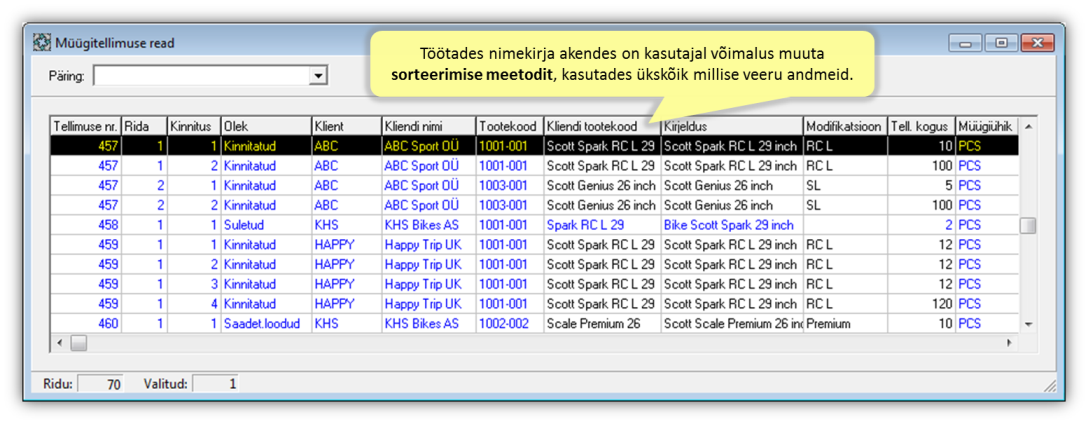Image resolution: width=1088 pixels, height=424 pixels.
Task: Click 'KHS Bikes AS' in order 460 row
Action: 428,323
